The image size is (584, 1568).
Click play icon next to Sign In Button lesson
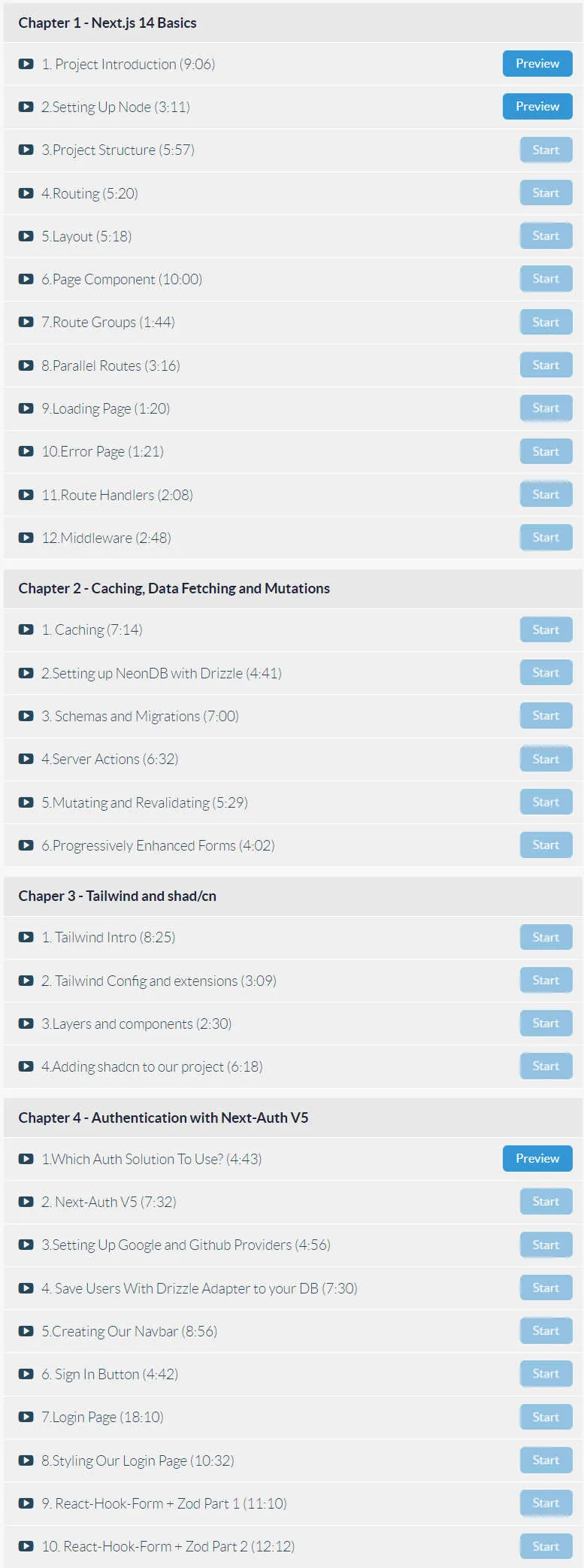pyautogui.click(x=26, y=1374)
